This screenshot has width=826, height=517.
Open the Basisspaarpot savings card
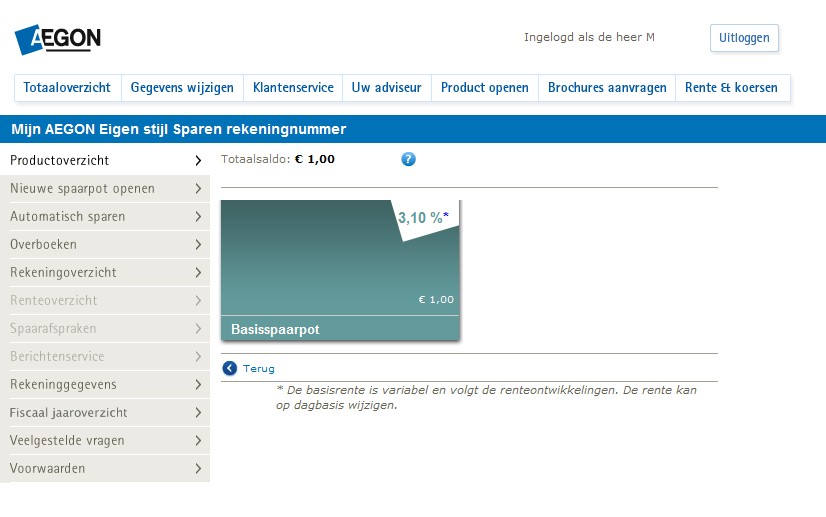click(340, 270)
